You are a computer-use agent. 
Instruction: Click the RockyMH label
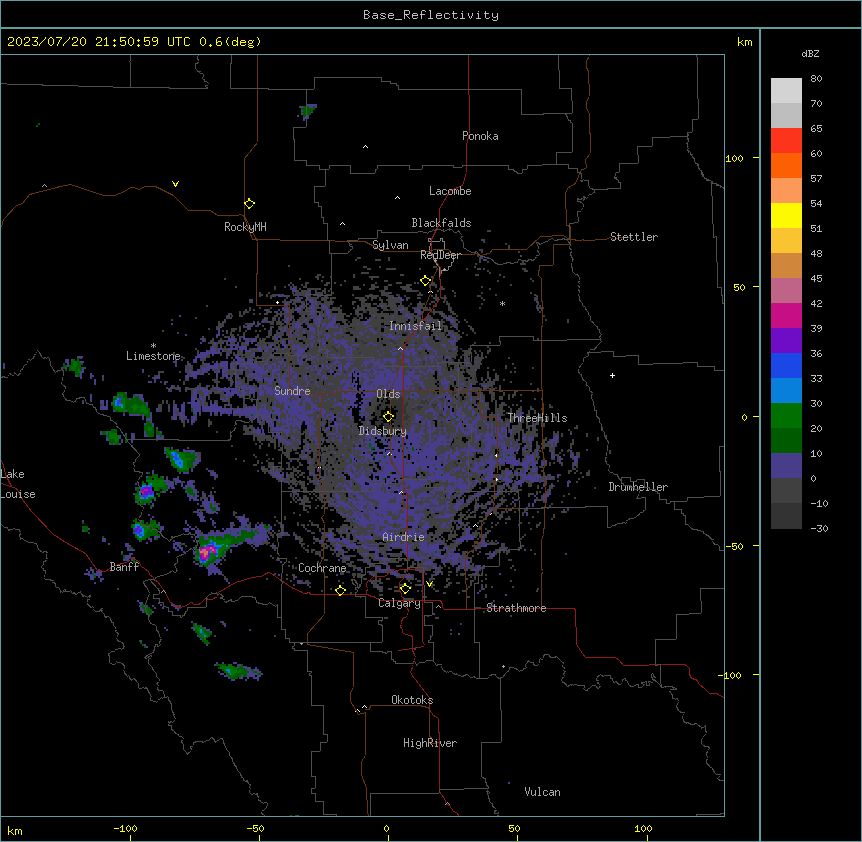[245, 227]
